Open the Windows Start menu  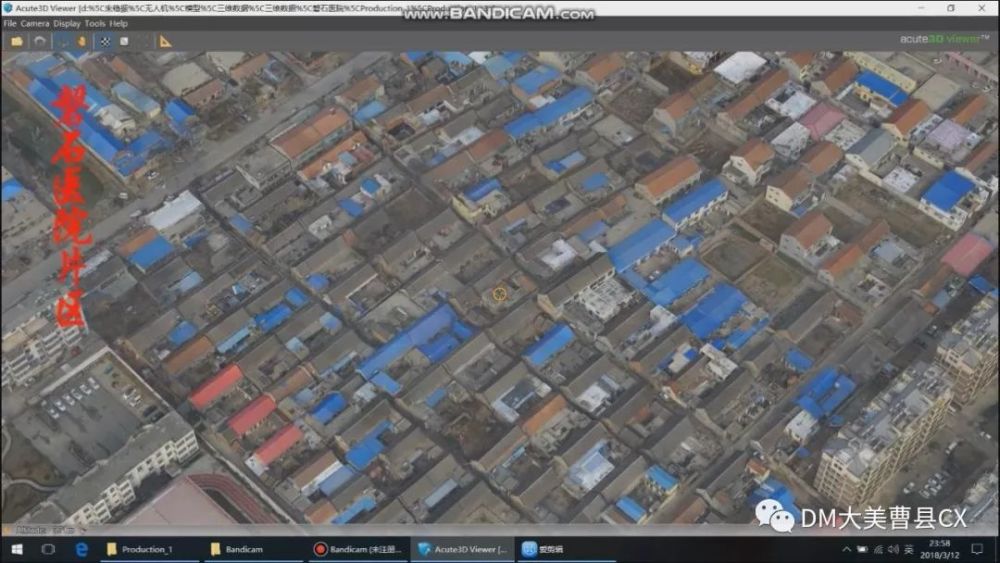click(17, 549)
